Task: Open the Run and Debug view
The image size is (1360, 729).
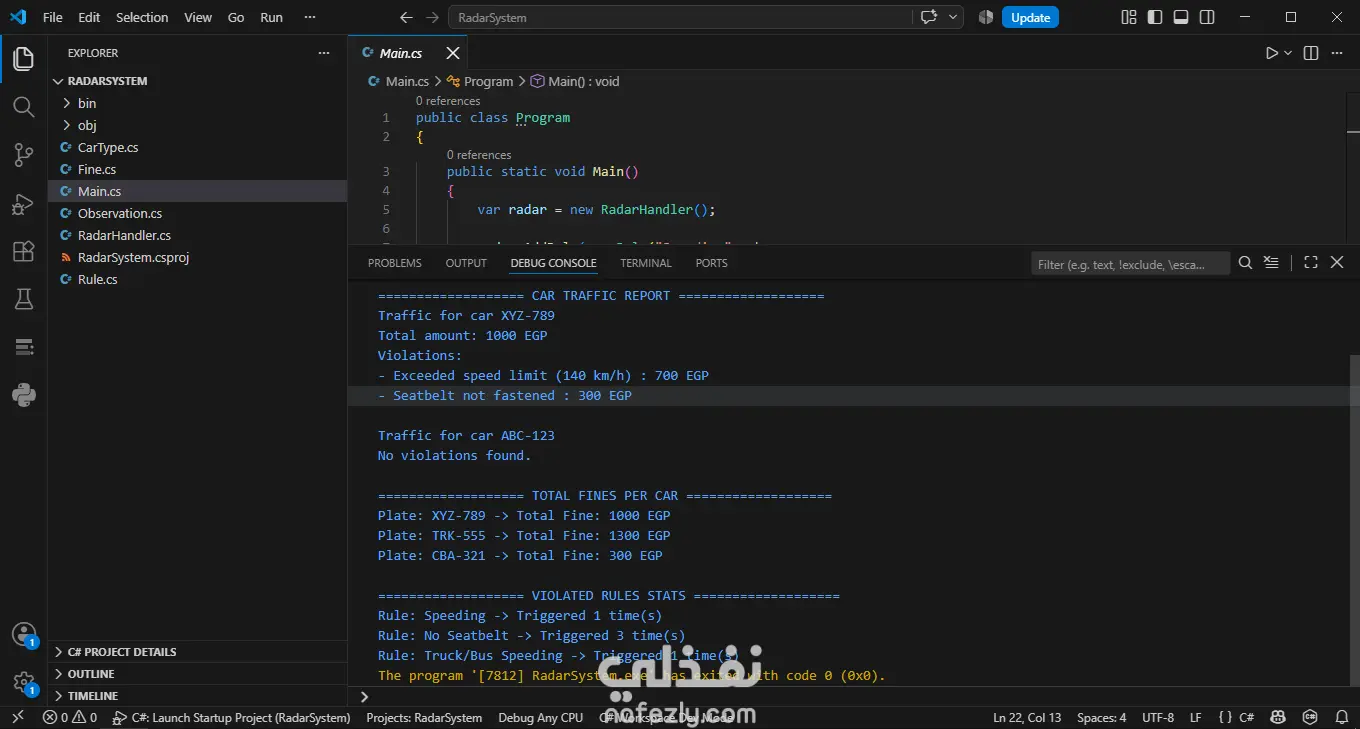Action: 23,203
